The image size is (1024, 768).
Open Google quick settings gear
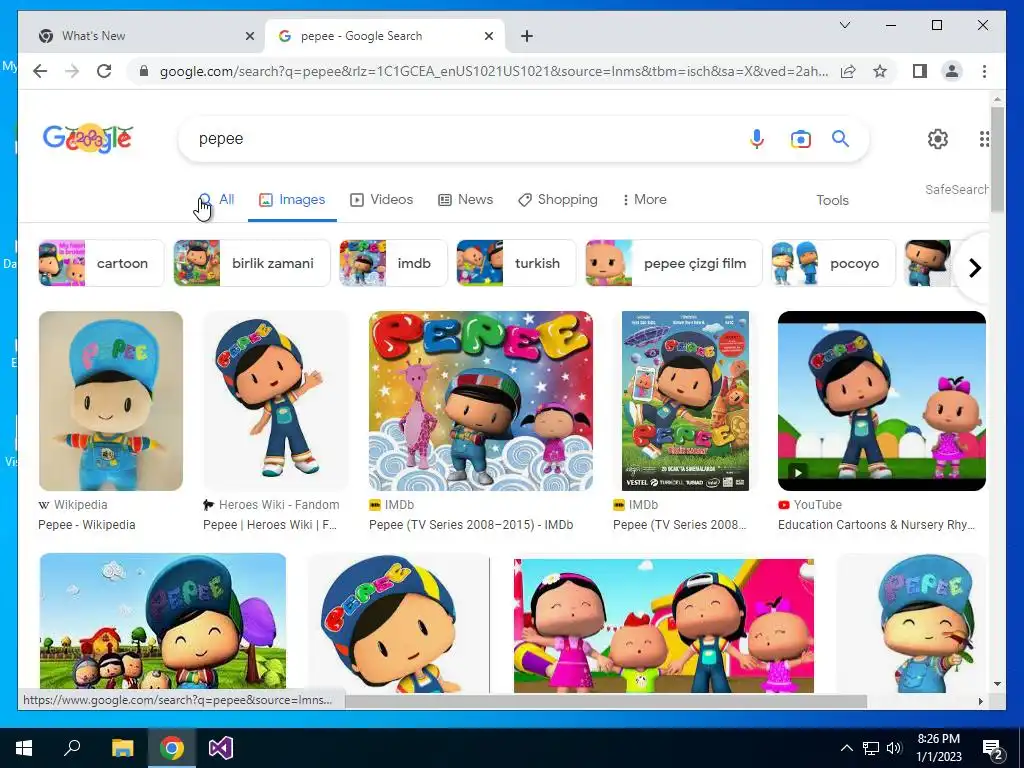click(x=938, y=138)
